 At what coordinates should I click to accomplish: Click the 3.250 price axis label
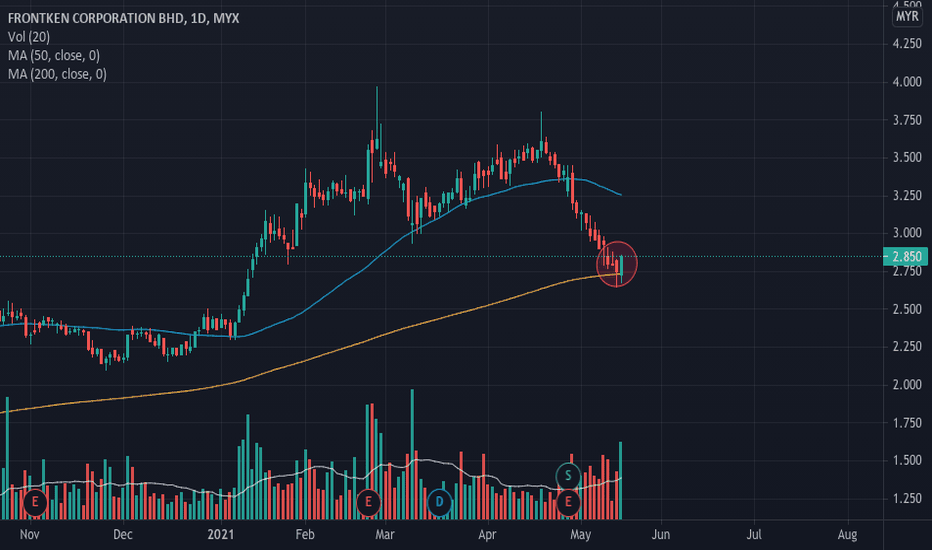click(907, 196)
